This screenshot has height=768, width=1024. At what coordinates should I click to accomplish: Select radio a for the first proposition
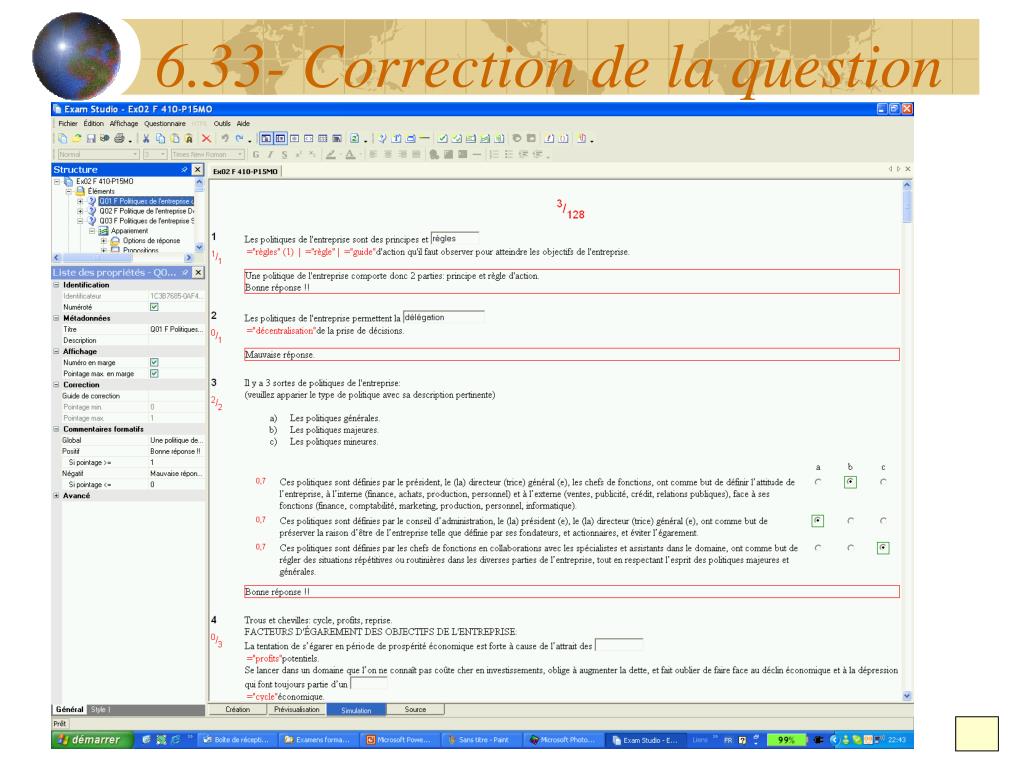[818, 482]
